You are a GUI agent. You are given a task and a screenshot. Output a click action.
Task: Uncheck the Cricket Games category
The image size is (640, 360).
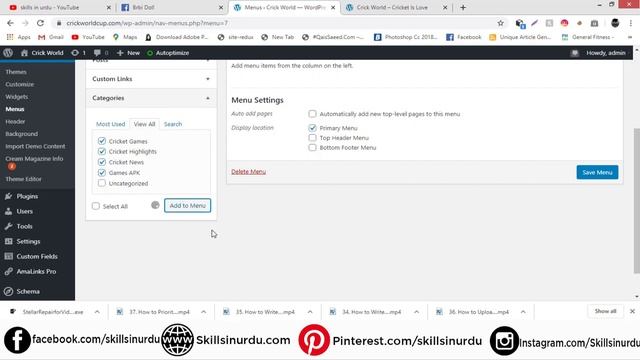(102, 141)
